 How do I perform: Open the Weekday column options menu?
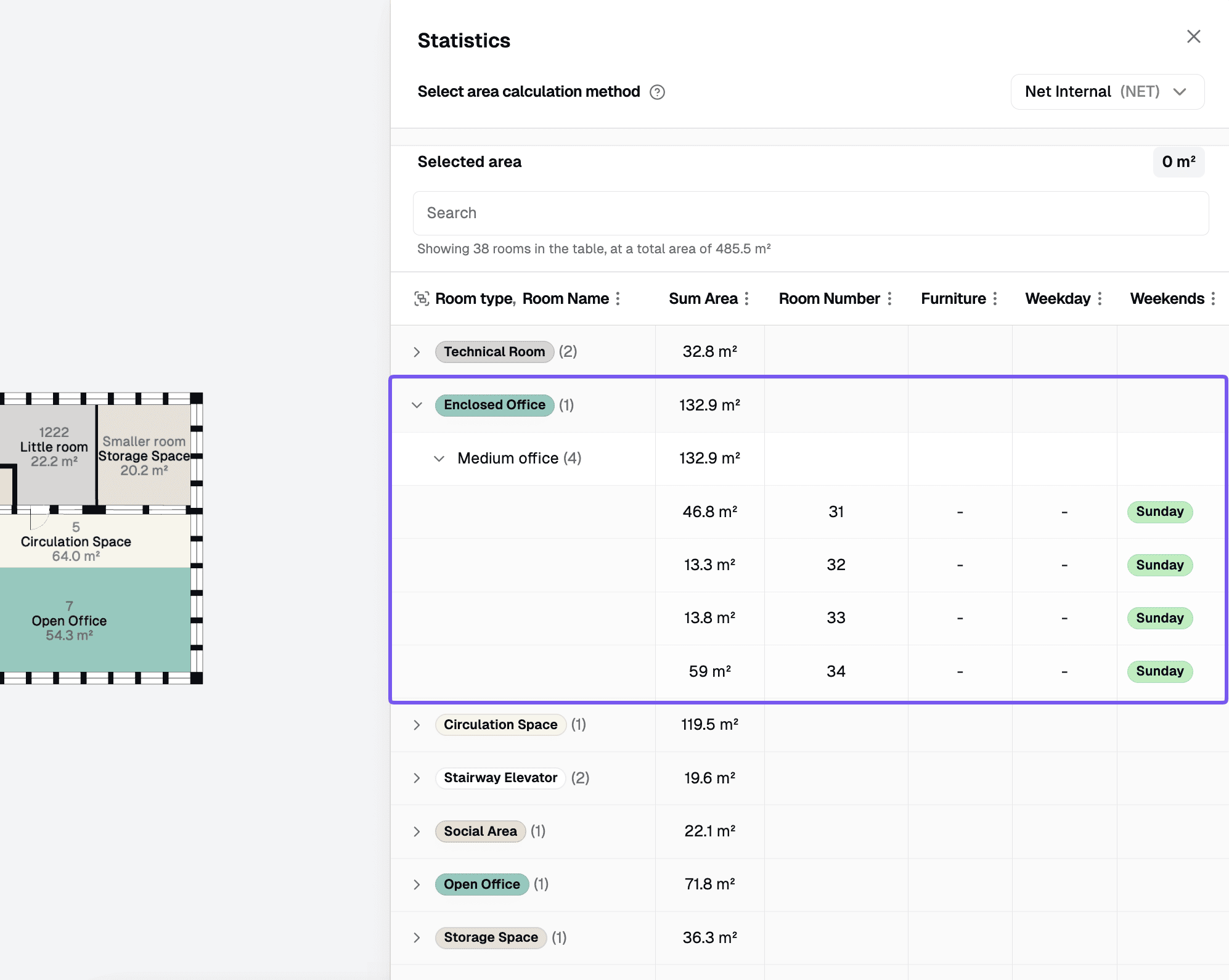tap(1100, 299)
